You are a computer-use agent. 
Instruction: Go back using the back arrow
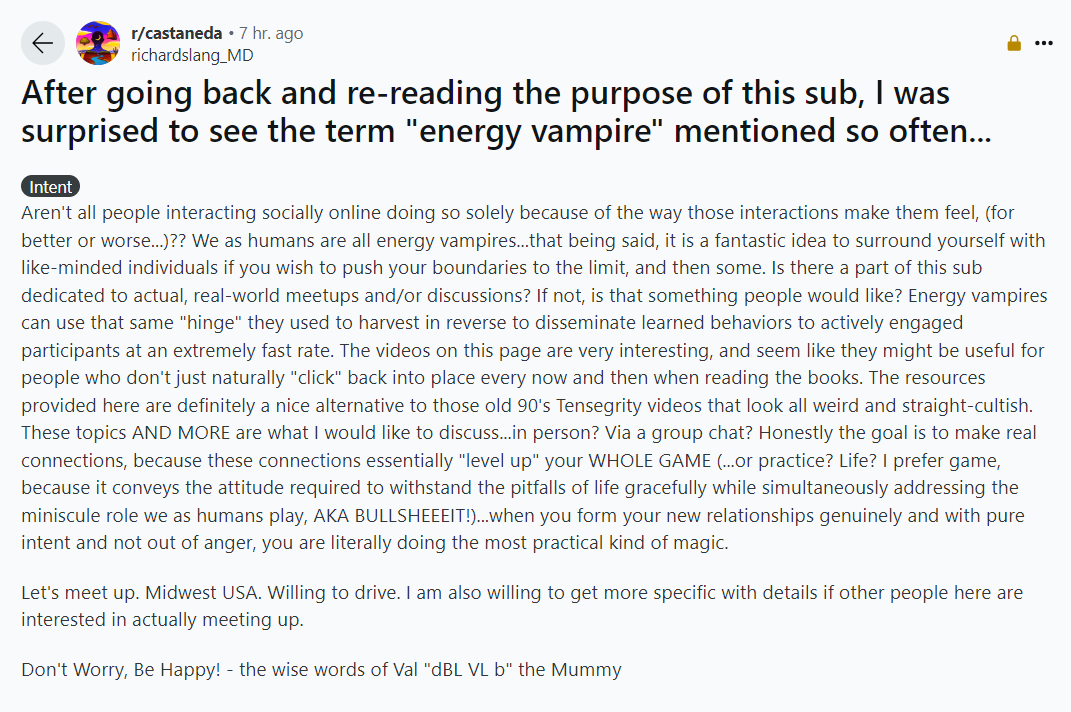pyautogui.click(x=42, y=43)
